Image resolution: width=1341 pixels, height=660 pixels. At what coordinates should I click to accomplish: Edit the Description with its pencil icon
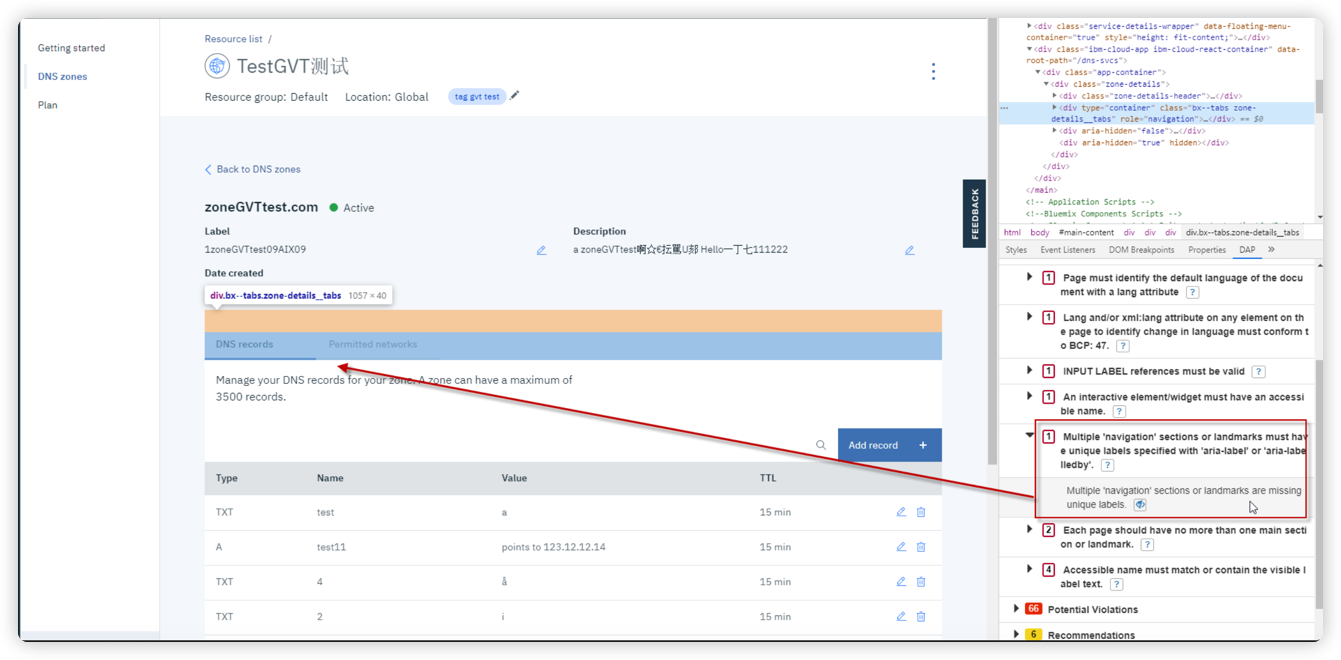(909, 250)
